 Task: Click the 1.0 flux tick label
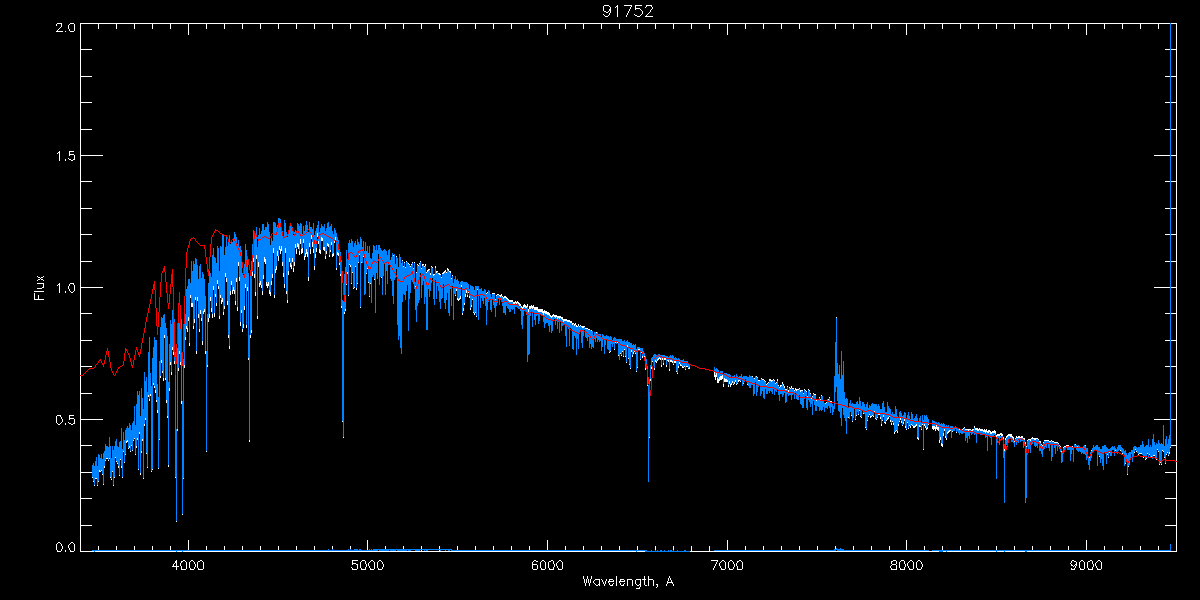tap(65, 288)
